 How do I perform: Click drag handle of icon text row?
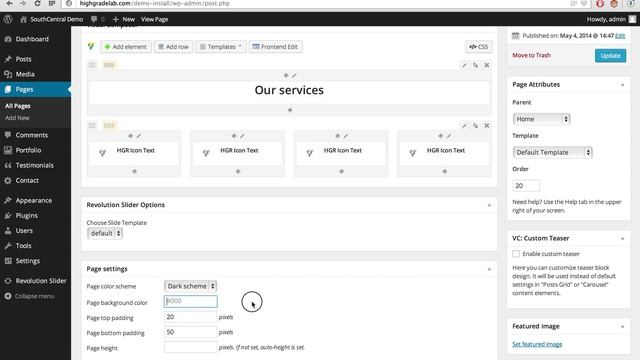point(92,125)
